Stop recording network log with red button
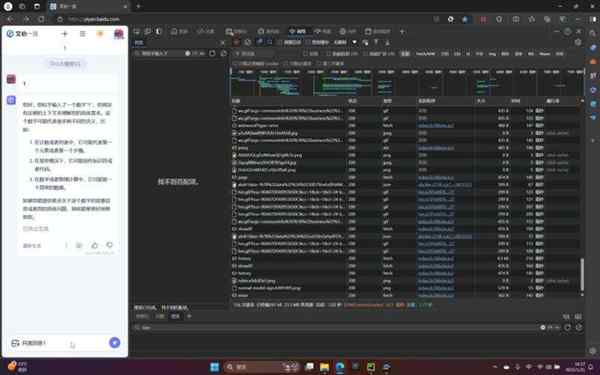 pyautogui.click(x=237, y=42)
